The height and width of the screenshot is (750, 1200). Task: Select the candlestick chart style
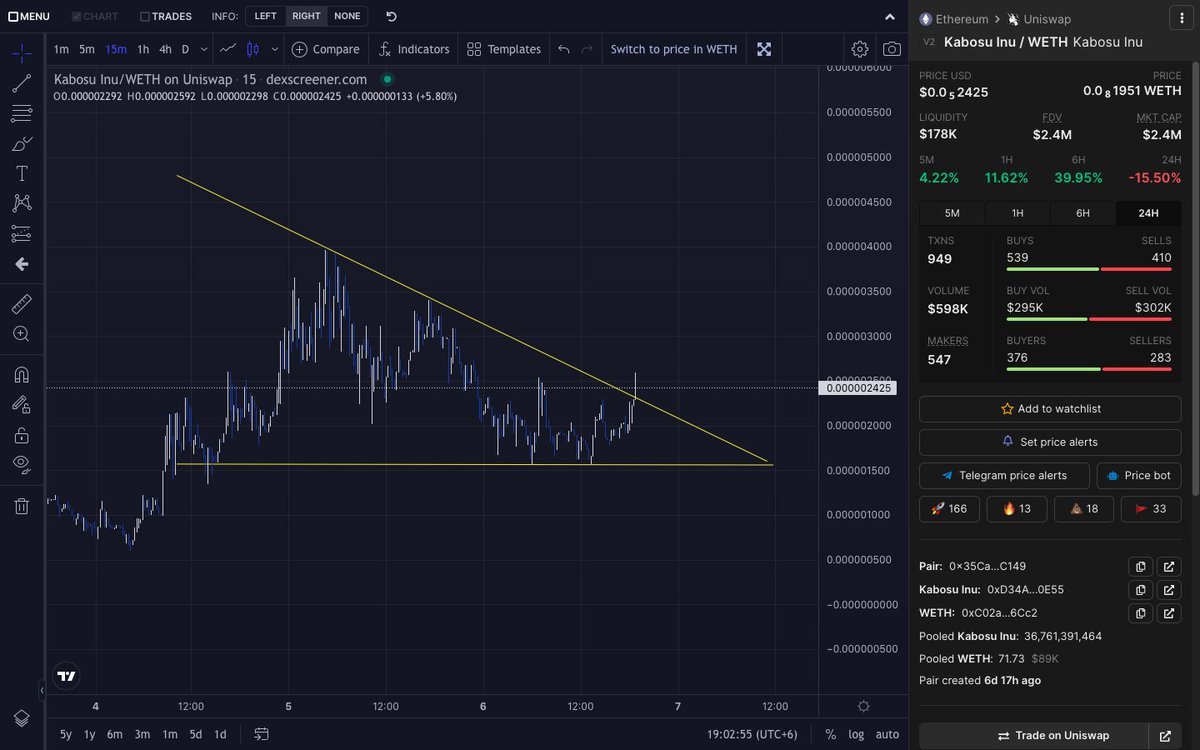(252, 49)
